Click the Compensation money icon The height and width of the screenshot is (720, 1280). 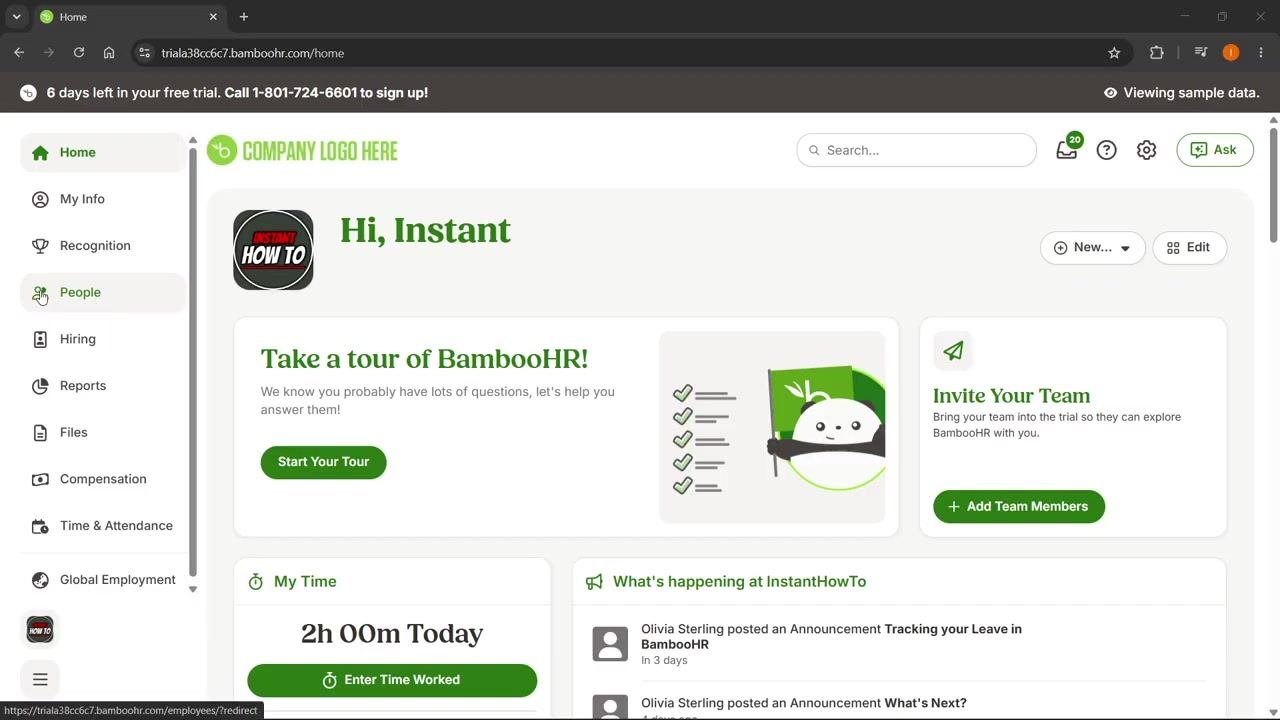tap(40, 479)
